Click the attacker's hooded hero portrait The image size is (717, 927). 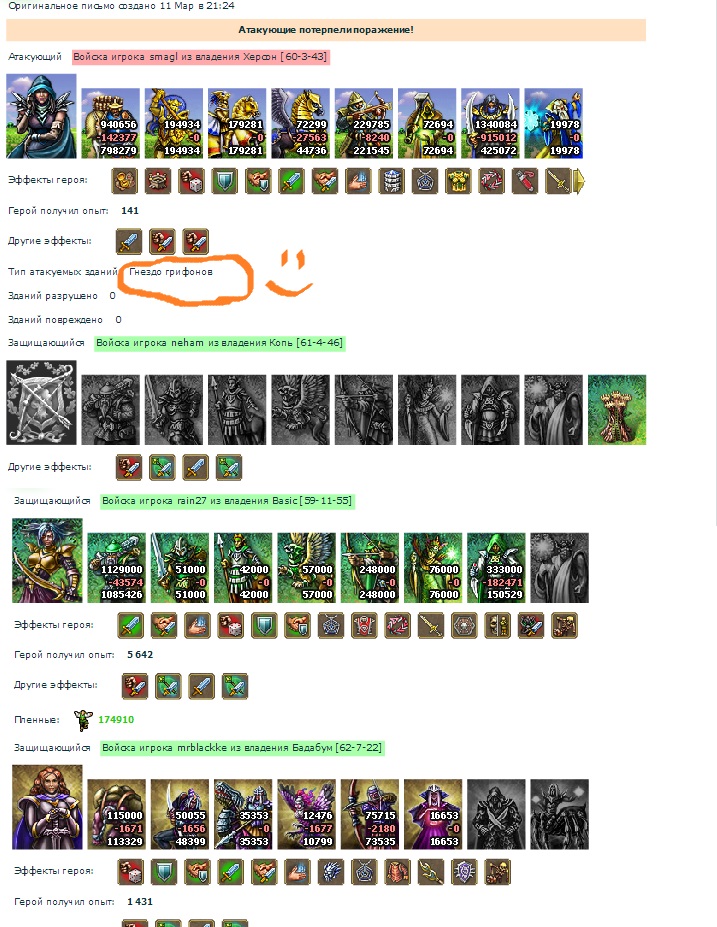point(41,116)
